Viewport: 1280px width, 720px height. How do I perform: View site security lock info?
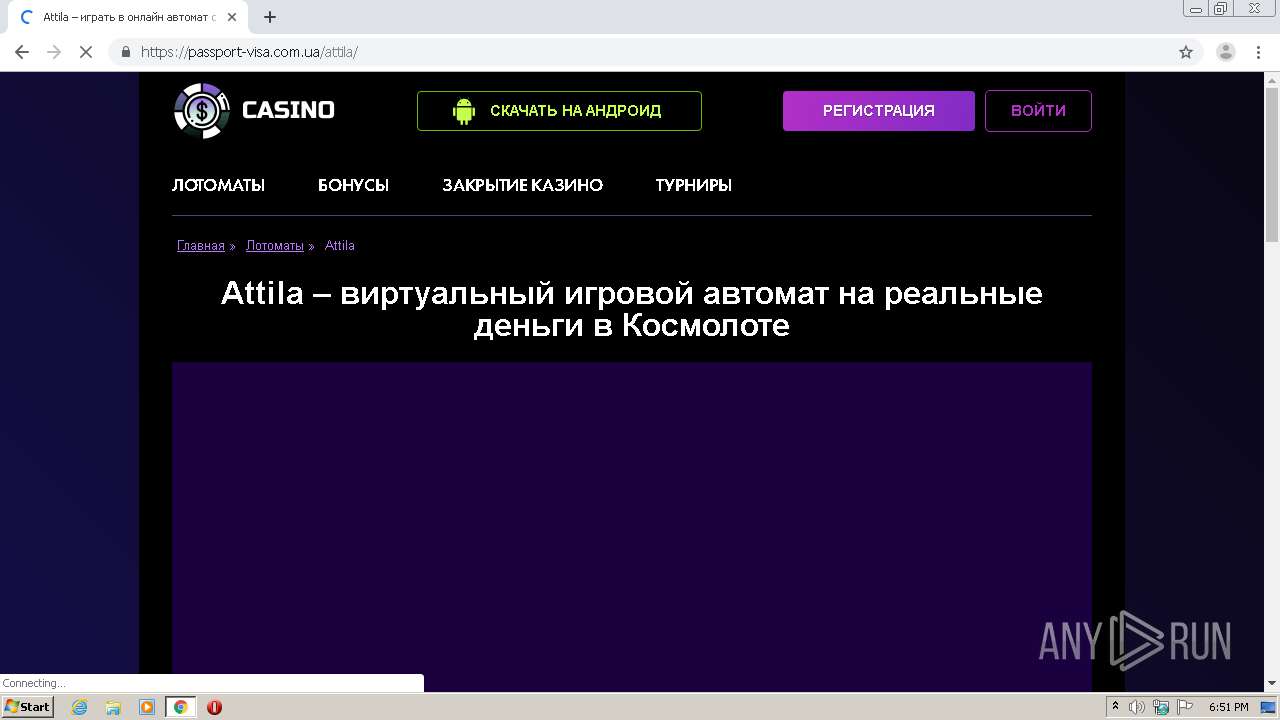(125, 52)
